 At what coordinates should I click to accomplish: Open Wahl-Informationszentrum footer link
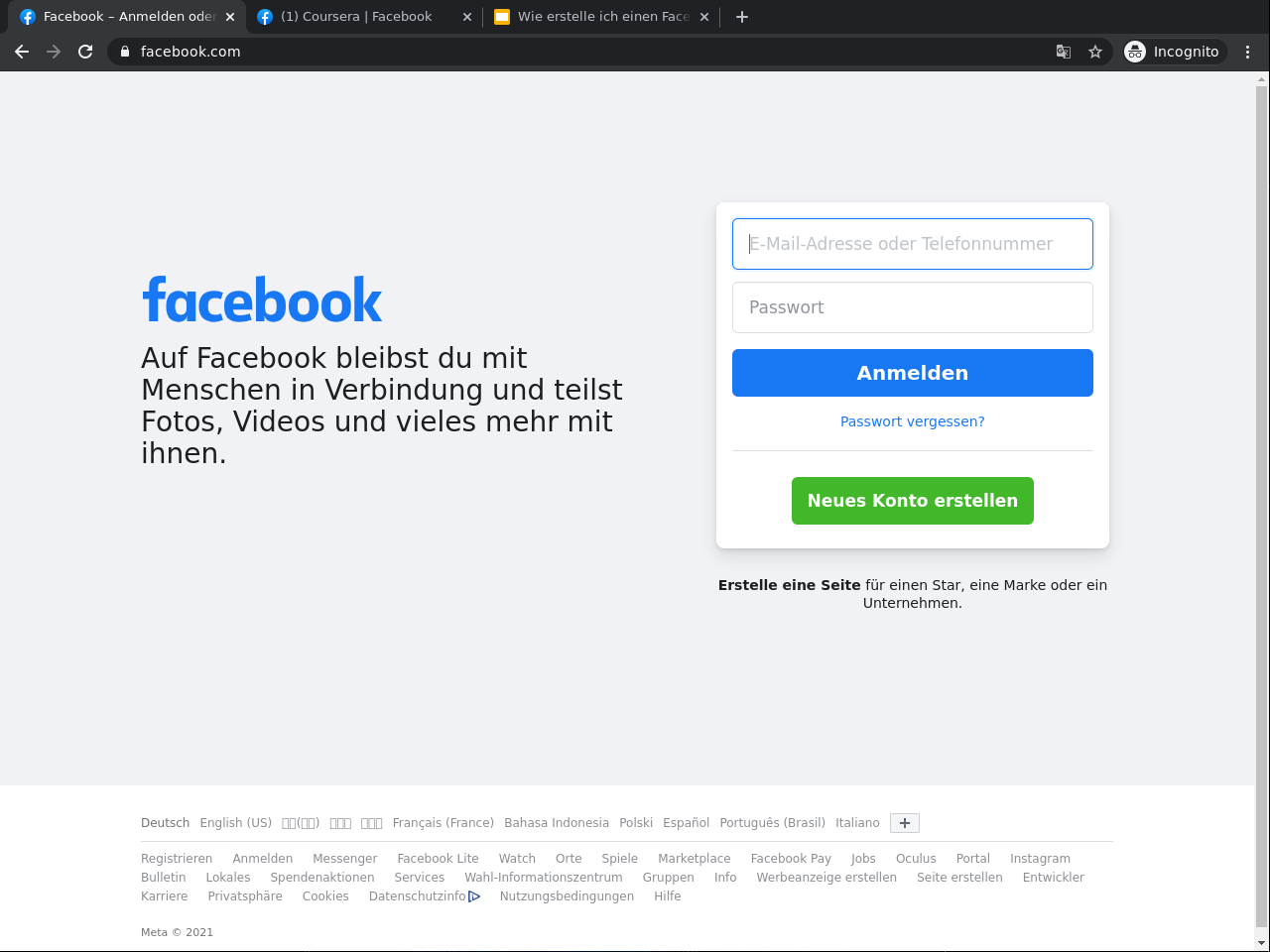click(544, 878)
